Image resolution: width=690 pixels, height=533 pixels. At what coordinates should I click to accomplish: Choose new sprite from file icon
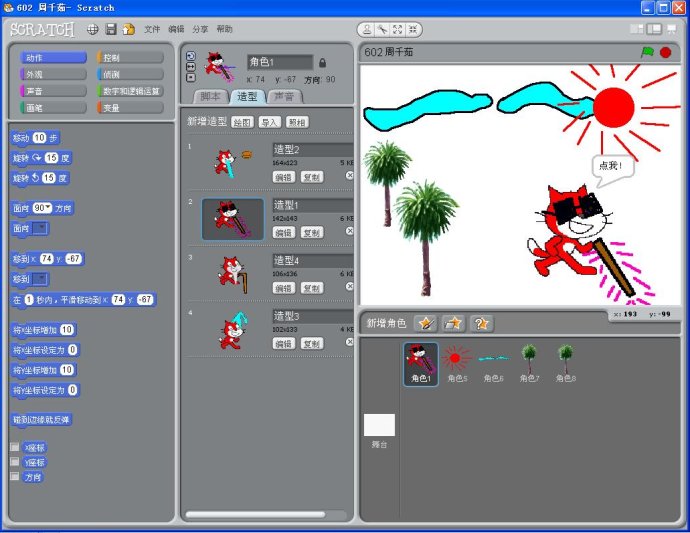pos(453,323)
